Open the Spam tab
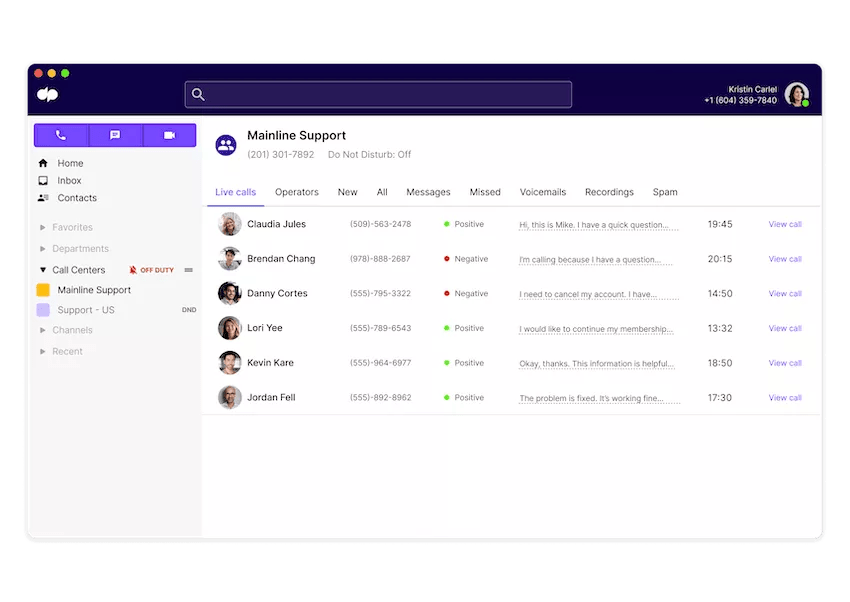 (665, 192)
